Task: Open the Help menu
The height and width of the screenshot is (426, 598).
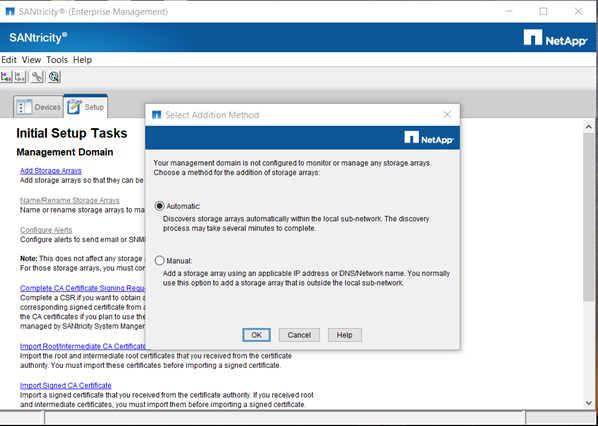Action: pyautogui.click(x=82, y=60)
